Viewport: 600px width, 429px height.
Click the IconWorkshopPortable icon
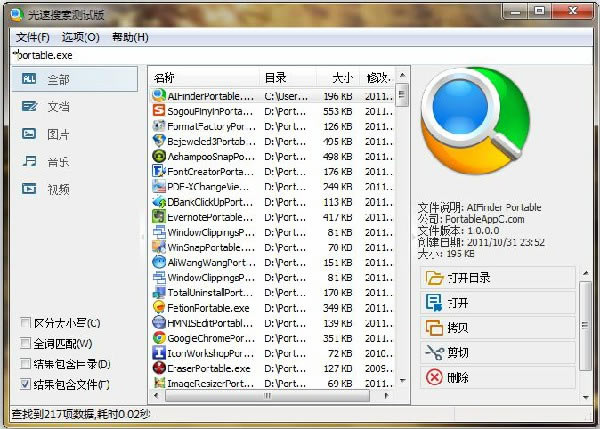(159, 353)
